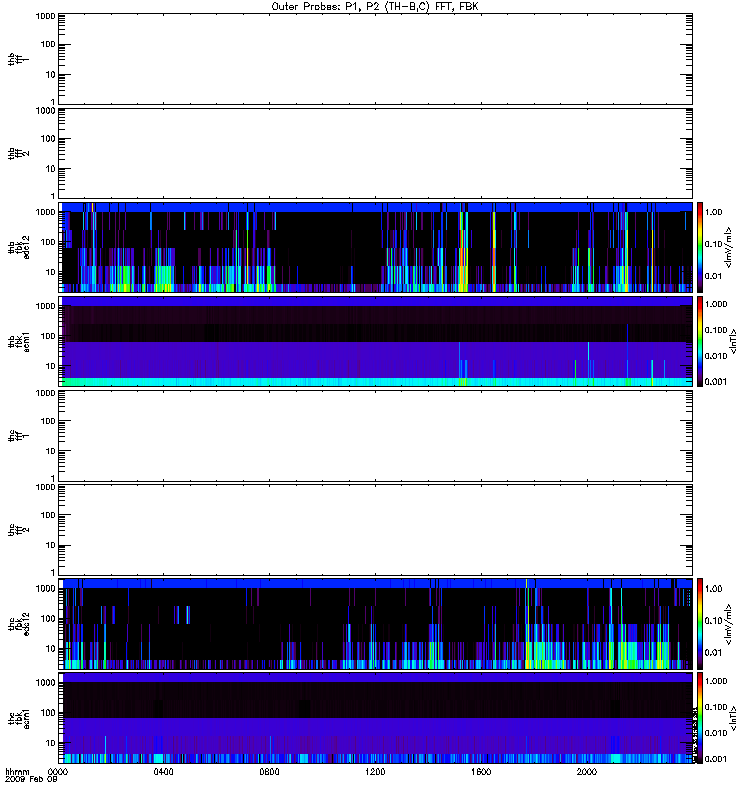Click the "thc fff 1" axis label
The width and height of the screenshot is (750, 800).
[x=18, y=436]
